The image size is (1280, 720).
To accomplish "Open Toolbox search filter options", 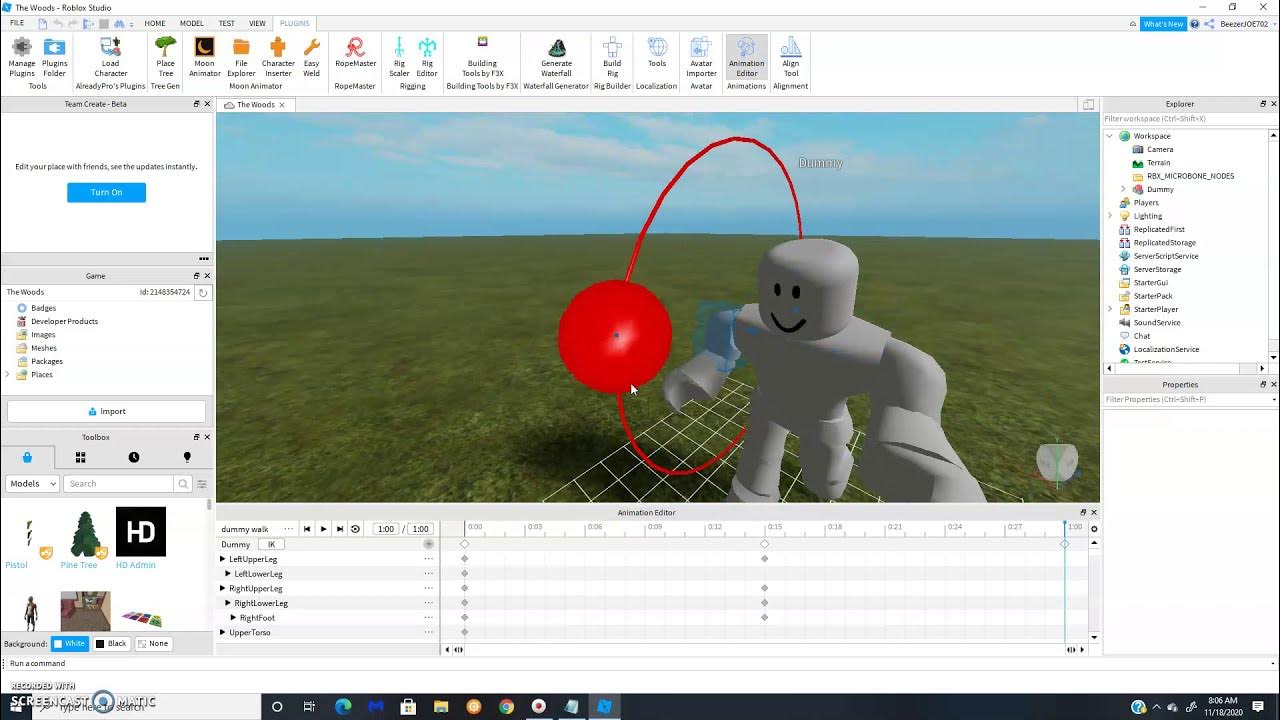I will pyautogui.click(x=202, y=484).
